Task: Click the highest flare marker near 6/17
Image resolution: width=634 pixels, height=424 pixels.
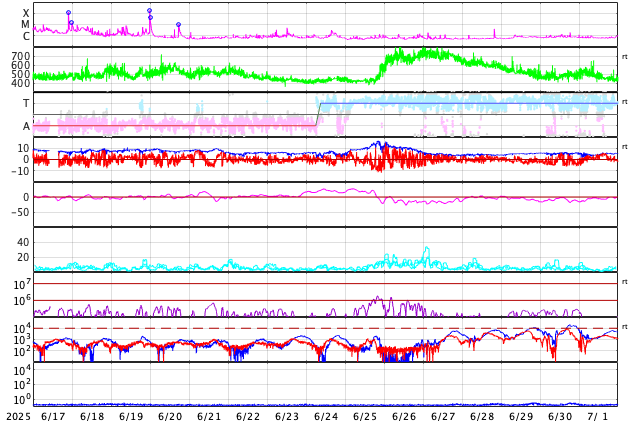Action: click(68, 13)
